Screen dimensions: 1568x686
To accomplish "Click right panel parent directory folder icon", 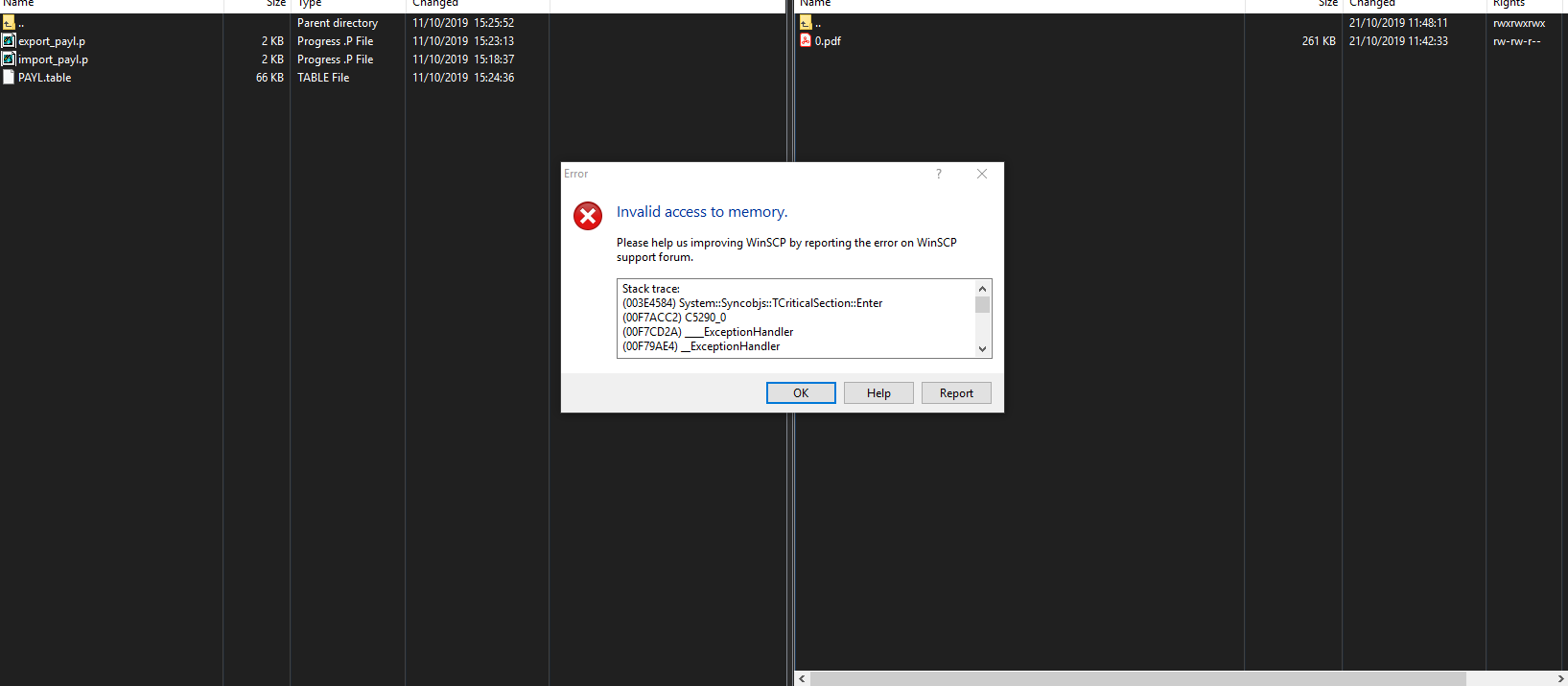I will (806, 23).
